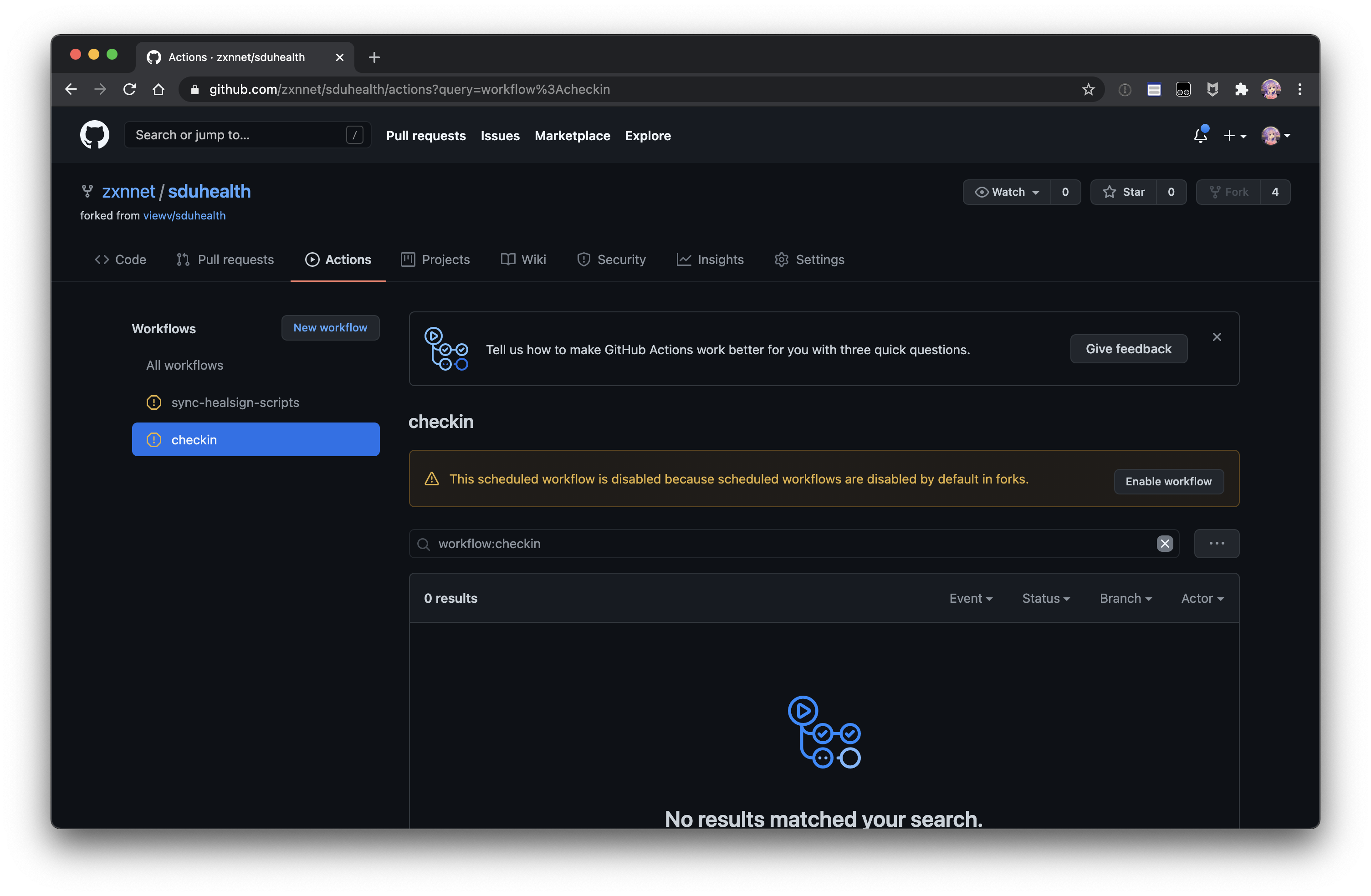Open the Branch filter dropdown

1125,598
